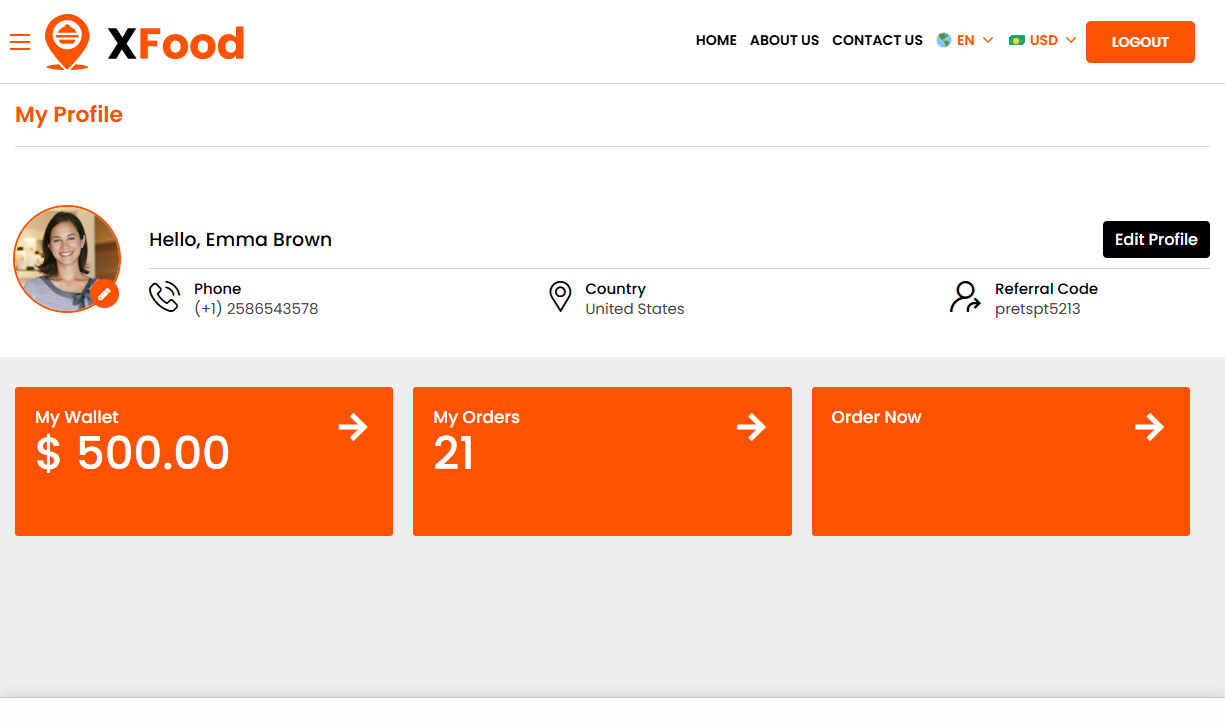
Task: Click the Order Now arrow icon
Action: (1149, 427)
